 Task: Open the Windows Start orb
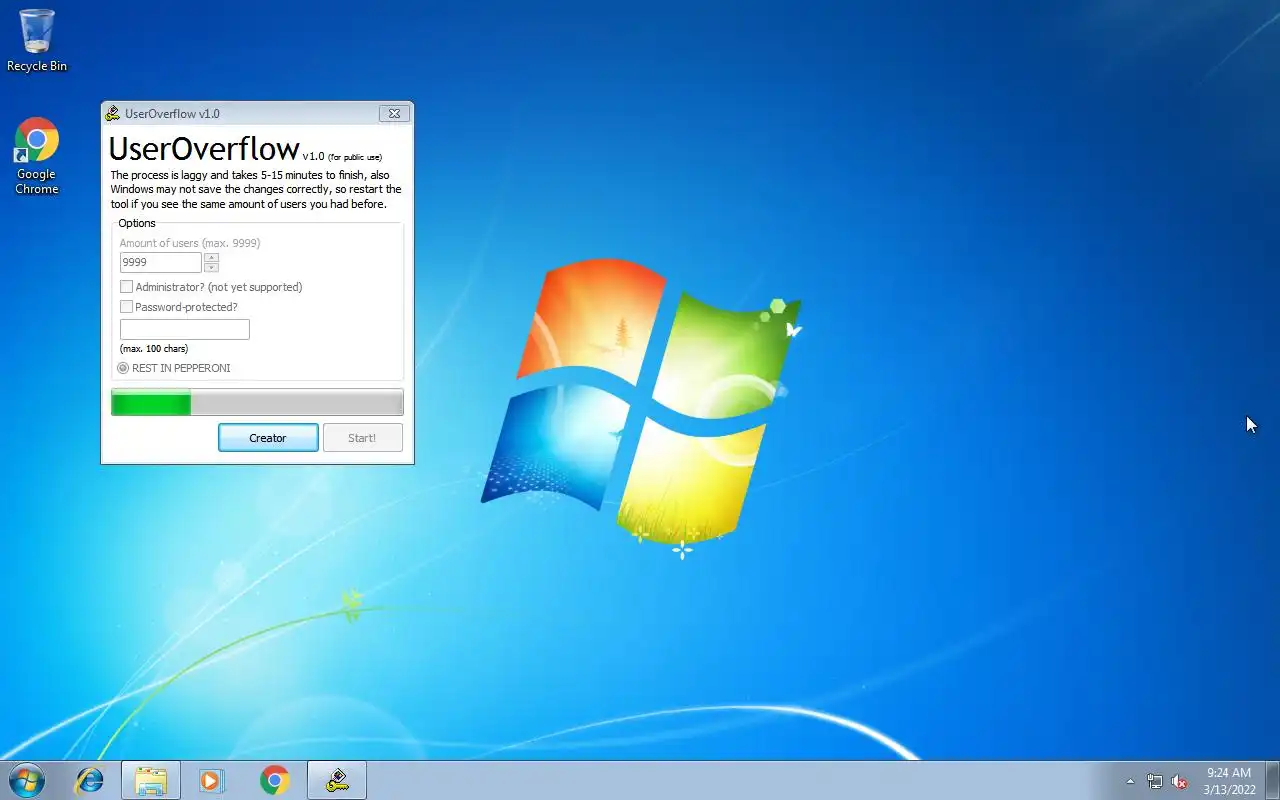pos(27,780)
